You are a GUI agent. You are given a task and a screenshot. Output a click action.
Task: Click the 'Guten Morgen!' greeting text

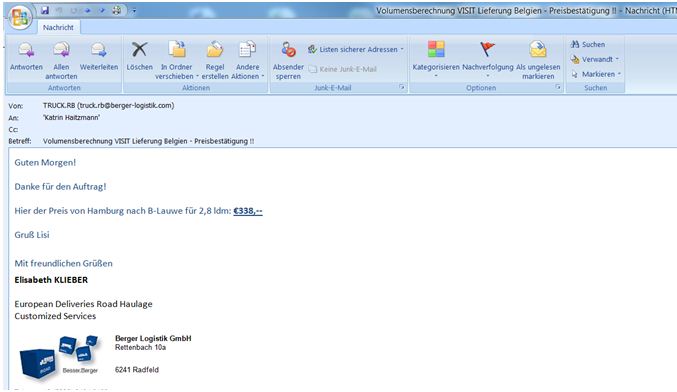pyautogui.click(x=45, y=162)
